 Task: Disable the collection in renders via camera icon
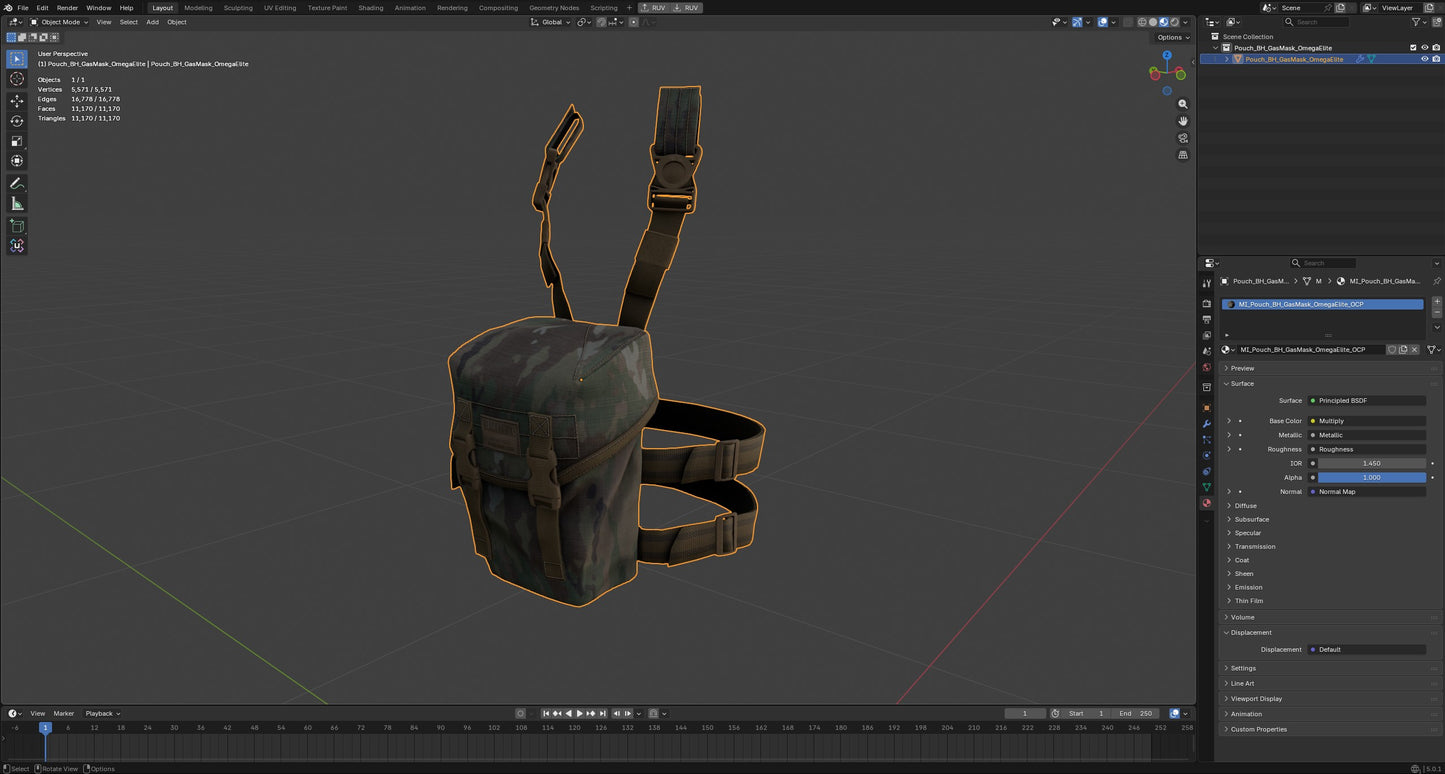tap(1437, 48)
